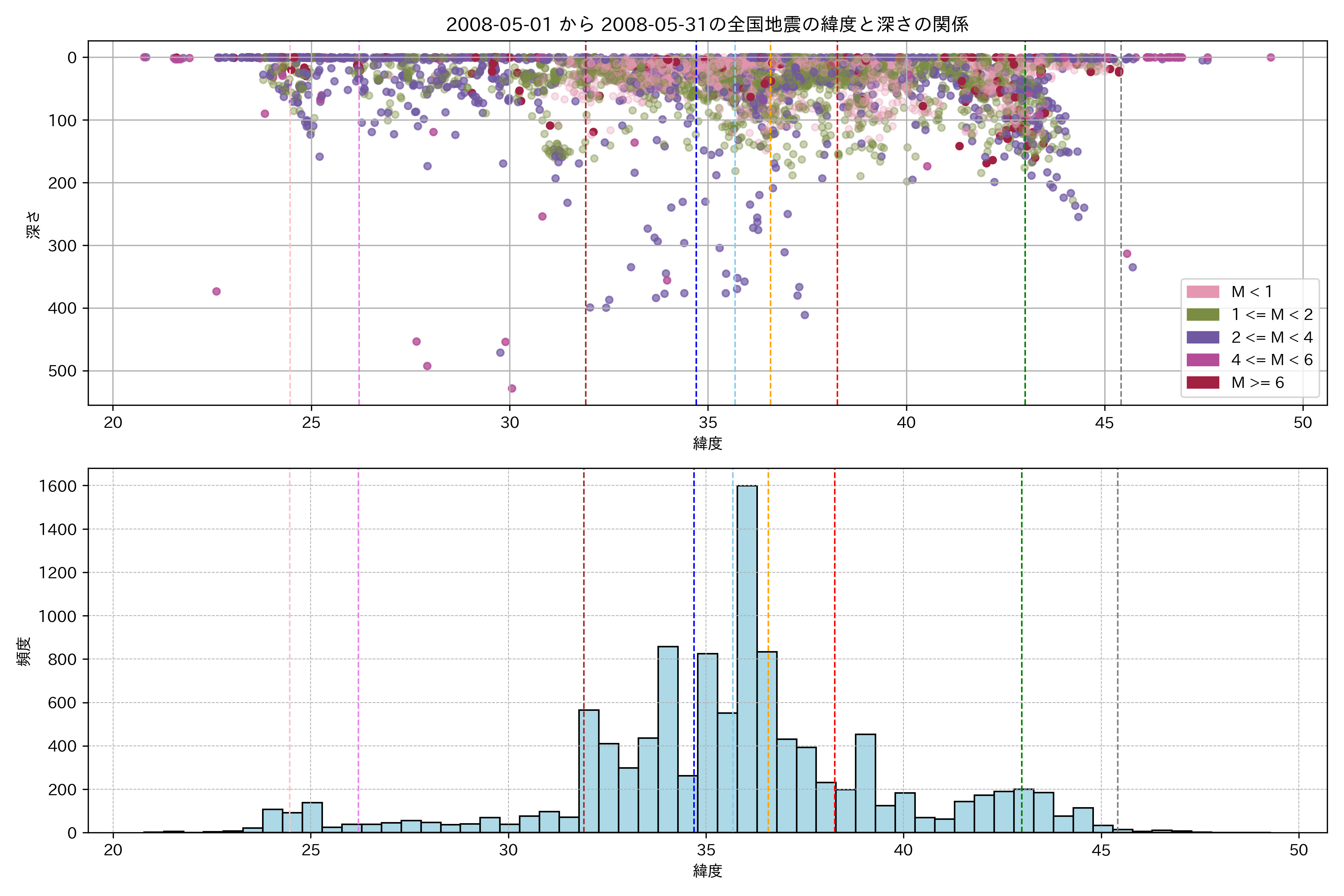1344x896 pixels.
Task: Click the magenta 4 <= M < 6 legend swatch
Action: click(1202, 360)
